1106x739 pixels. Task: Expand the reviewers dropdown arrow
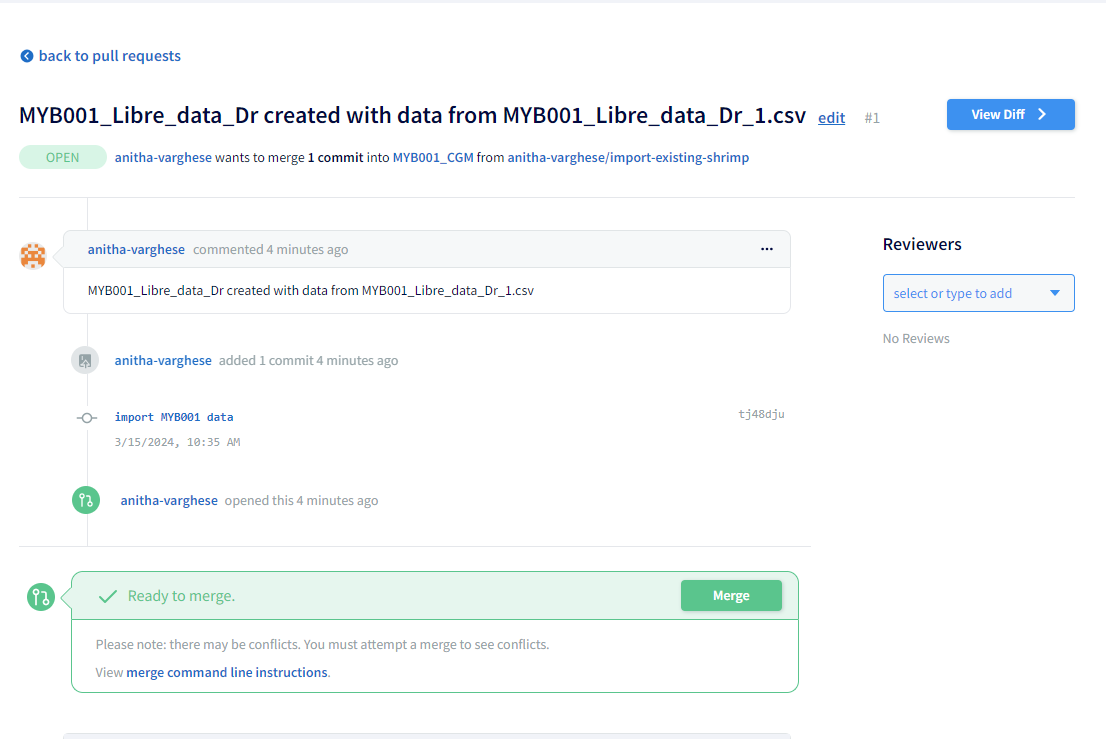tap(1054, 293)
